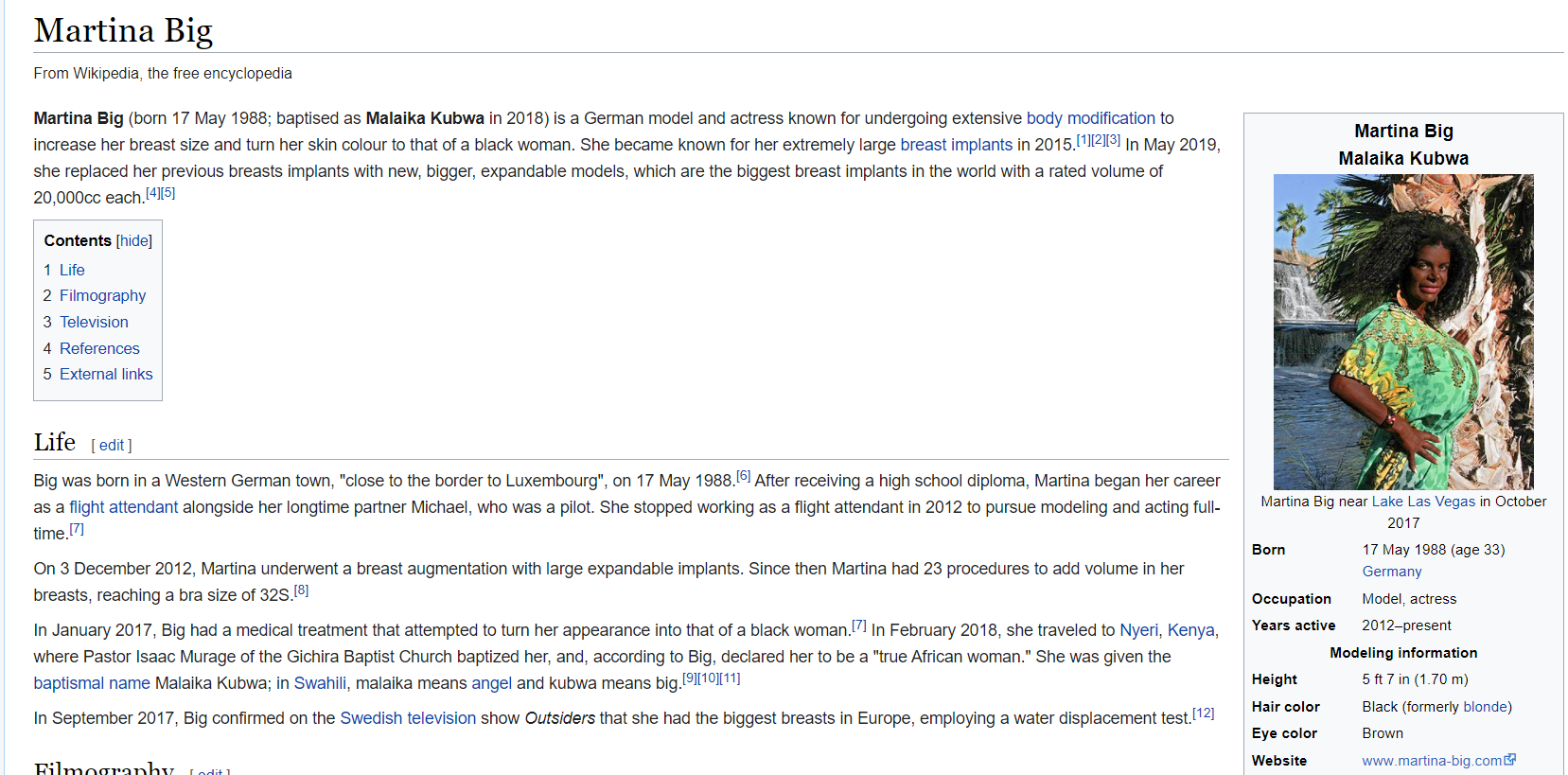This screenshot has width=1568, height=775.
Task: Jump to Life in contents
Action: click(72, 270)
